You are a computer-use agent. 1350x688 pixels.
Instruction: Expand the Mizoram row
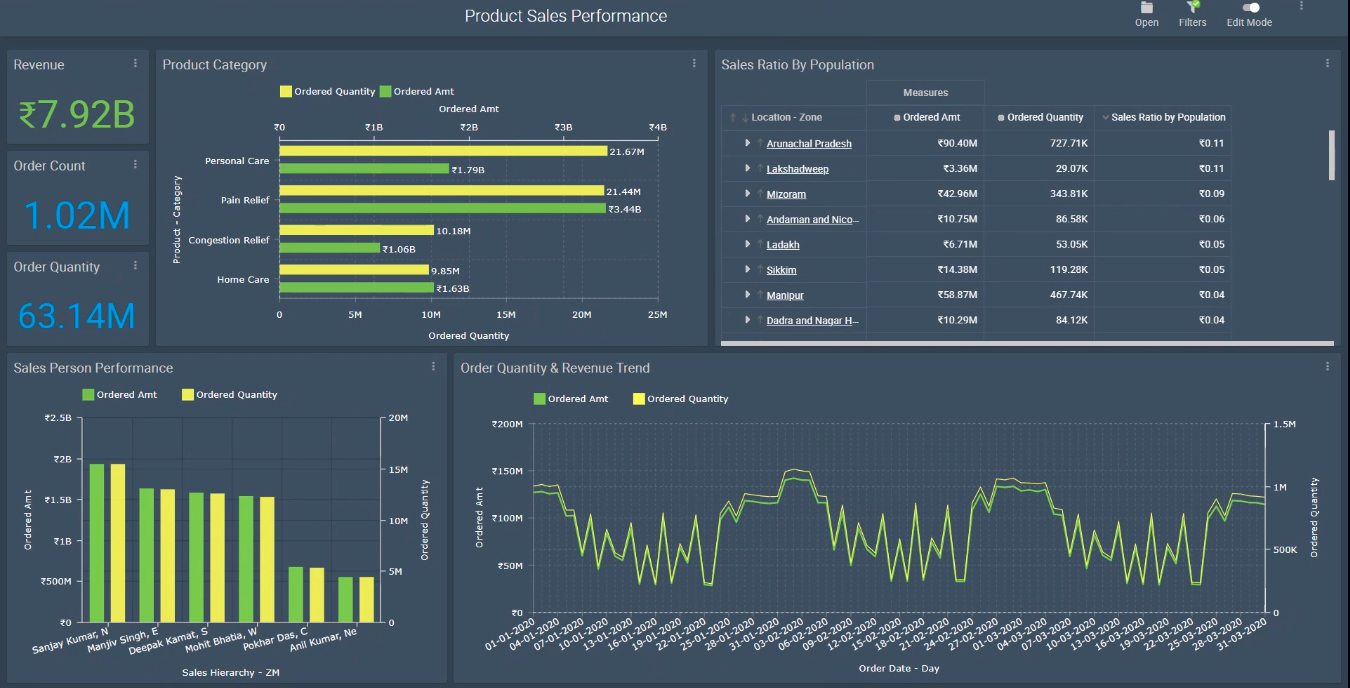(x=747, y=194)
